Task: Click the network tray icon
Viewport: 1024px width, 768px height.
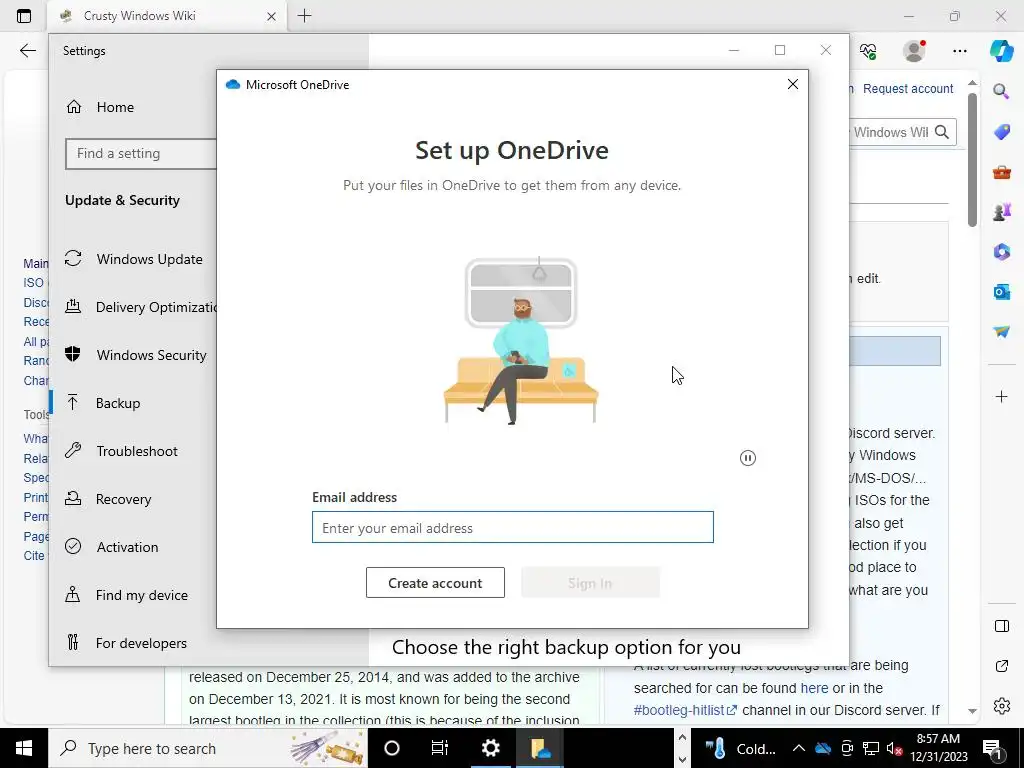Action: click(x=871, y=748)
